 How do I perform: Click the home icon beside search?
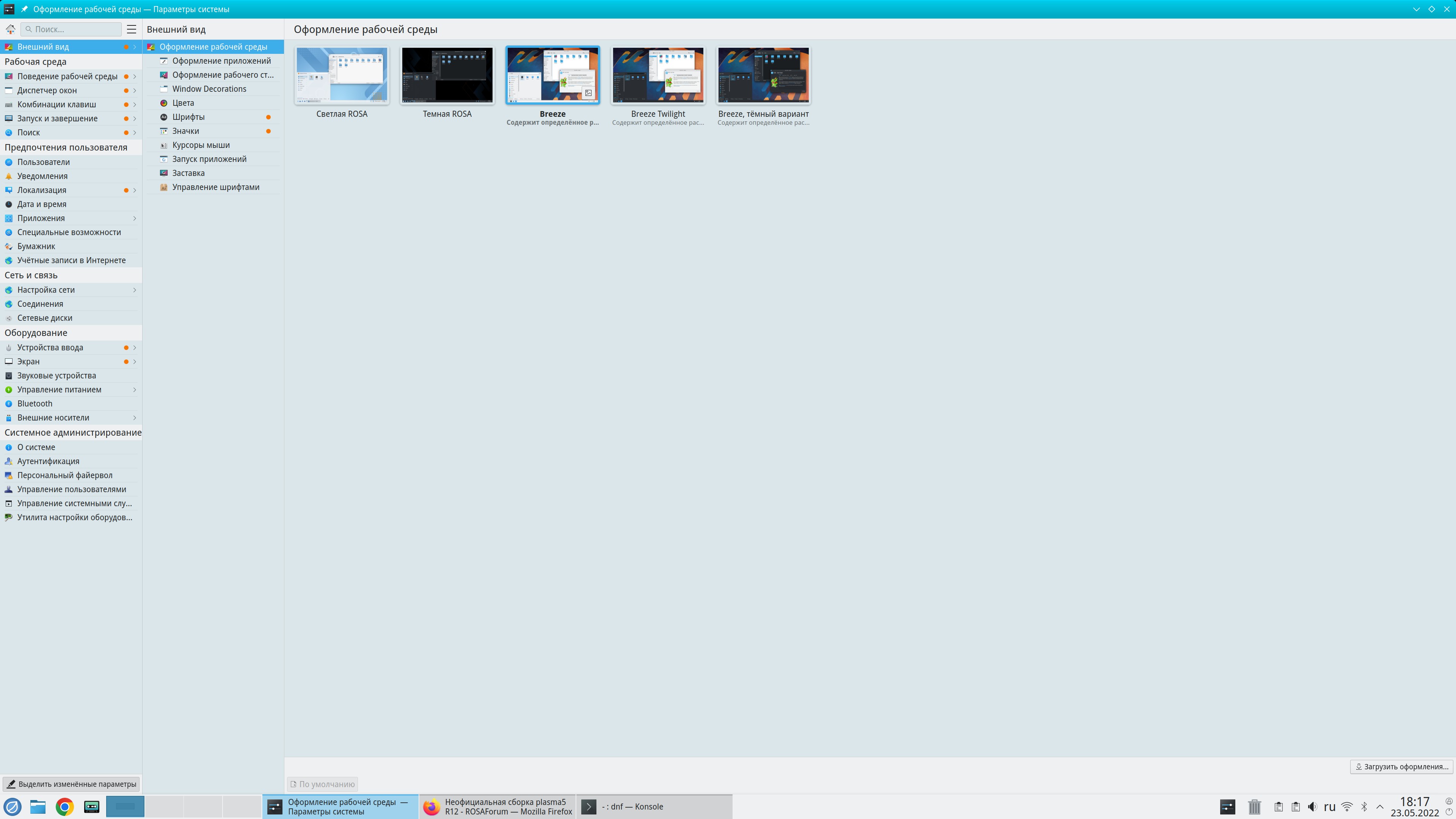10,29
